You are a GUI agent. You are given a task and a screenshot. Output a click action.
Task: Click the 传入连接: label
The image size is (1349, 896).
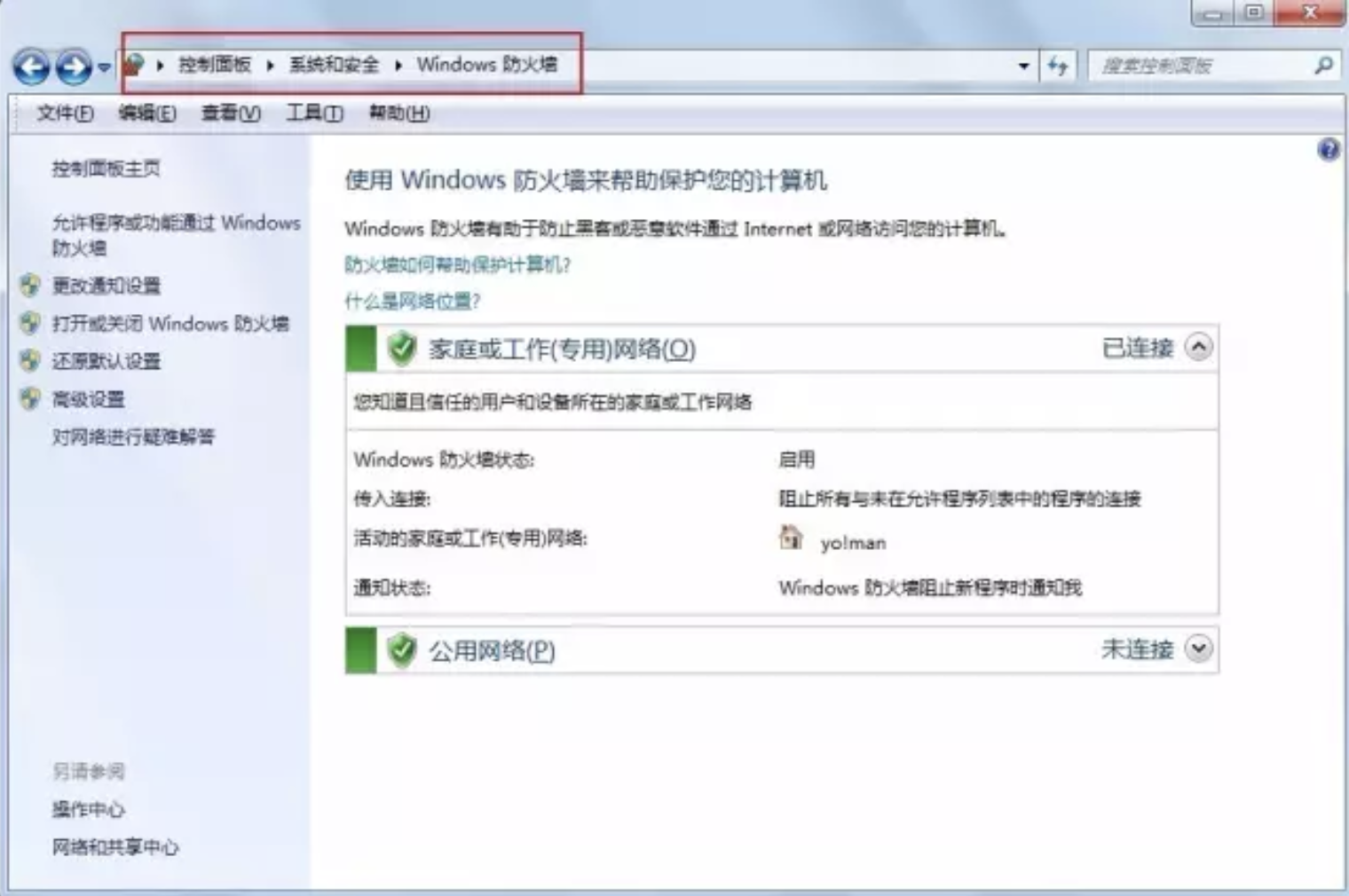point(391,499)
